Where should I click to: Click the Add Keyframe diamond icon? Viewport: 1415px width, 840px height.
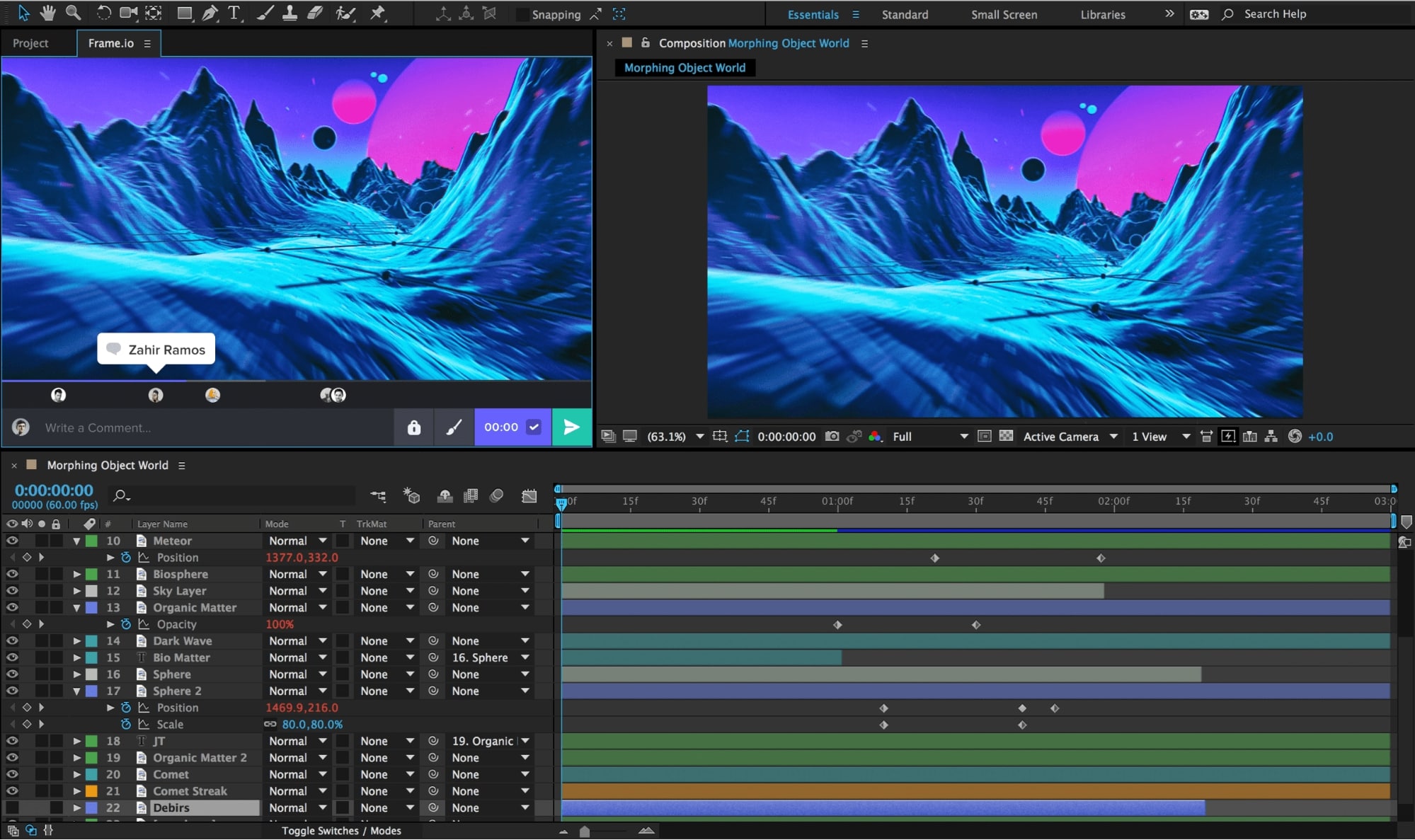[x=28, y=557]
